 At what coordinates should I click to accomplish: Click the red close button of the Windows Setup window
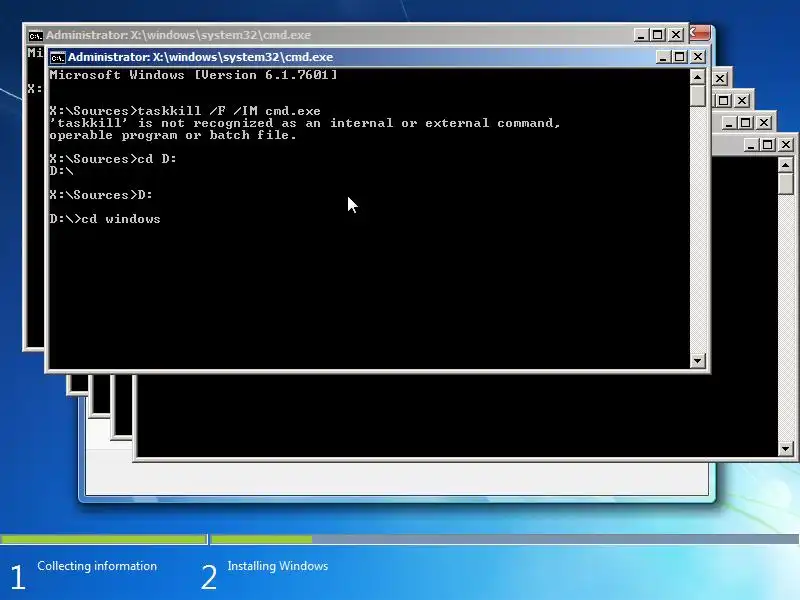699,33
